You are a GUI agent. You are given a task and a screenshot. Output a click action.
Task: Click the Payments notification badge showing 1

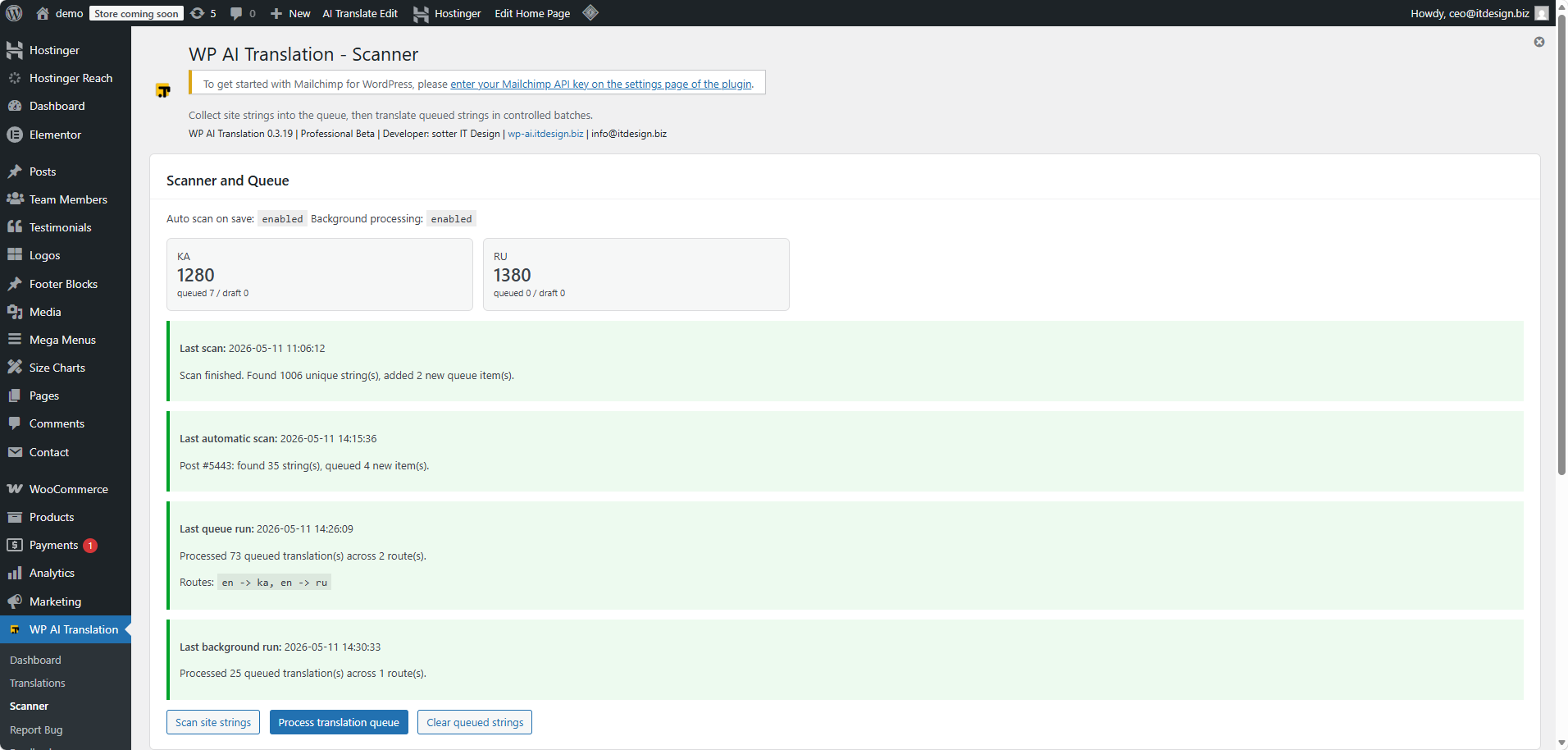point(90,546)
